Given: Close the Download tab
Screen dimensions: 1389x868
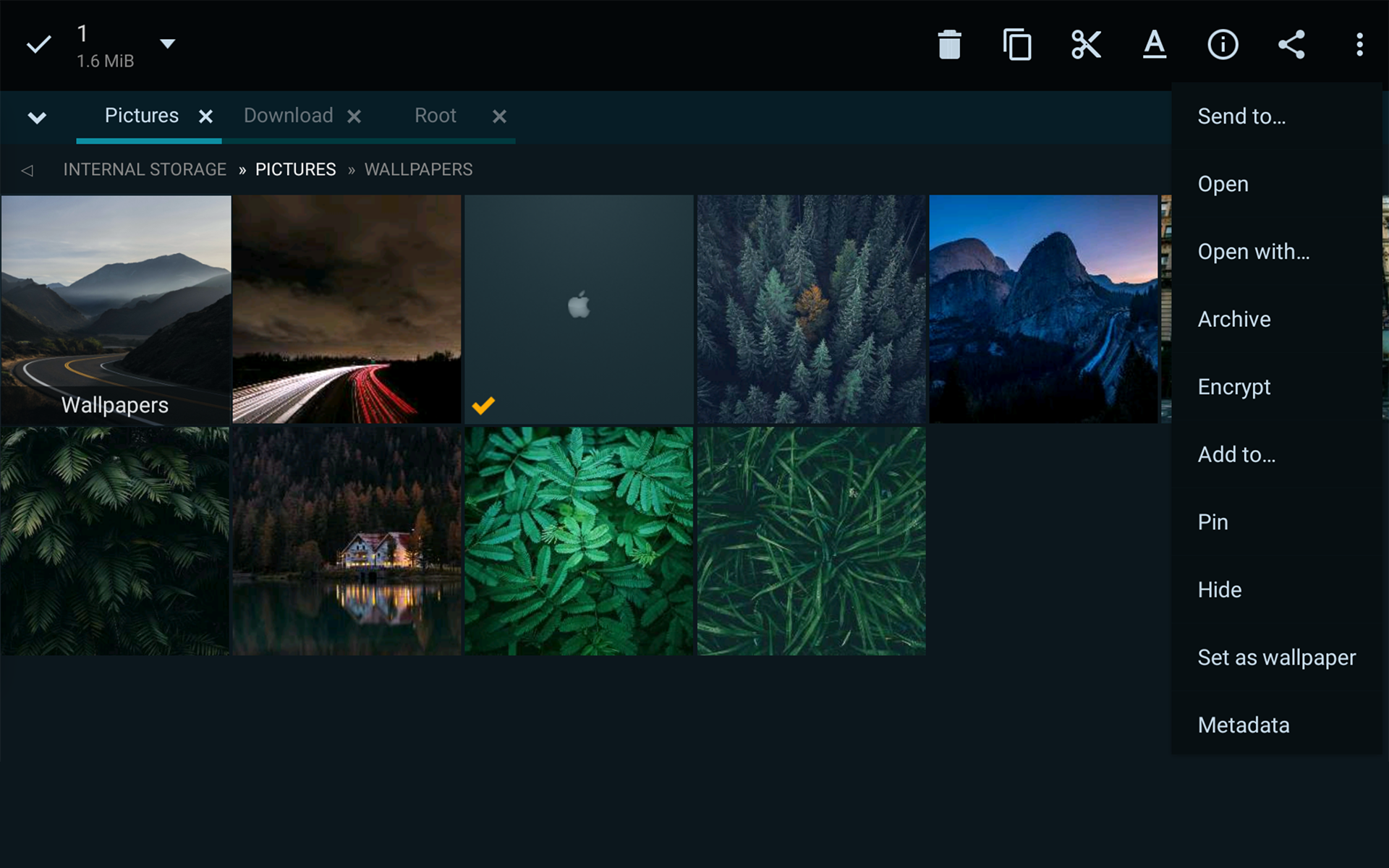Looking at the screenshot, I should coord(354,116).
